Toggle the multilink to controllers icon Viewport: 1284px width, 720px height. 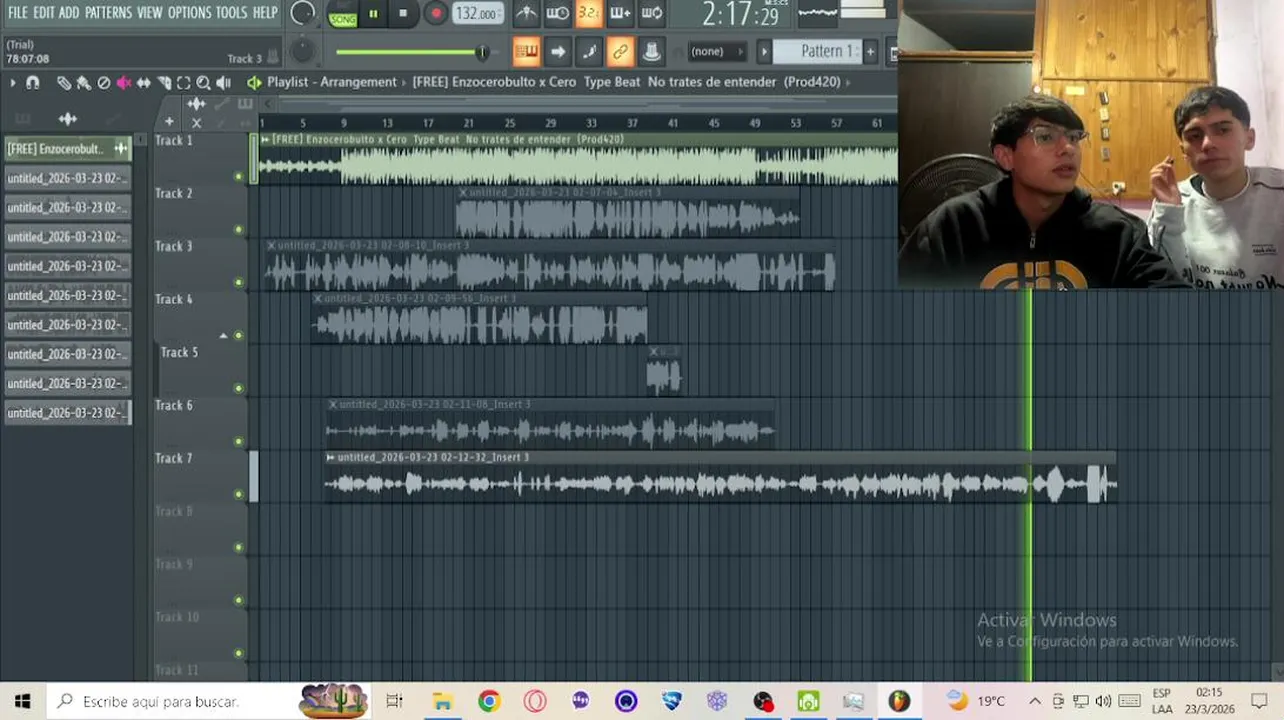pyautogui.click(x=651, y=51)
